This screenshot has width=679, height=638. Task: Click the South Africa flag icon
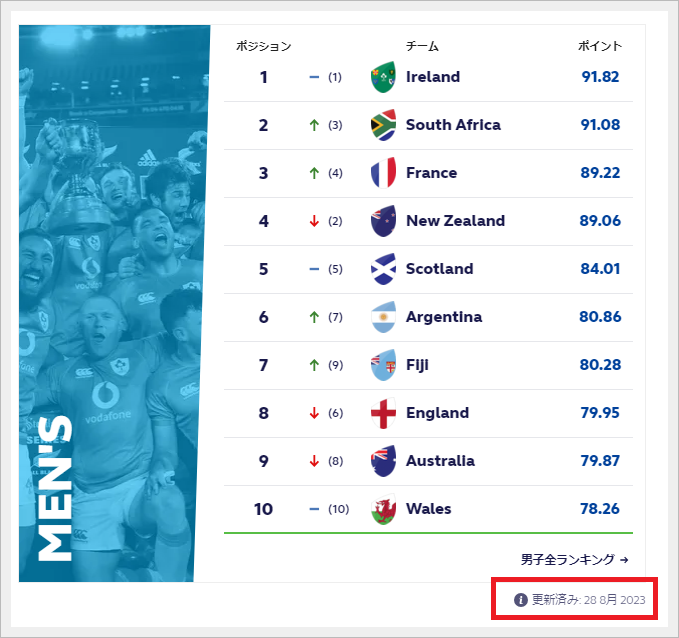coord(383,125)
